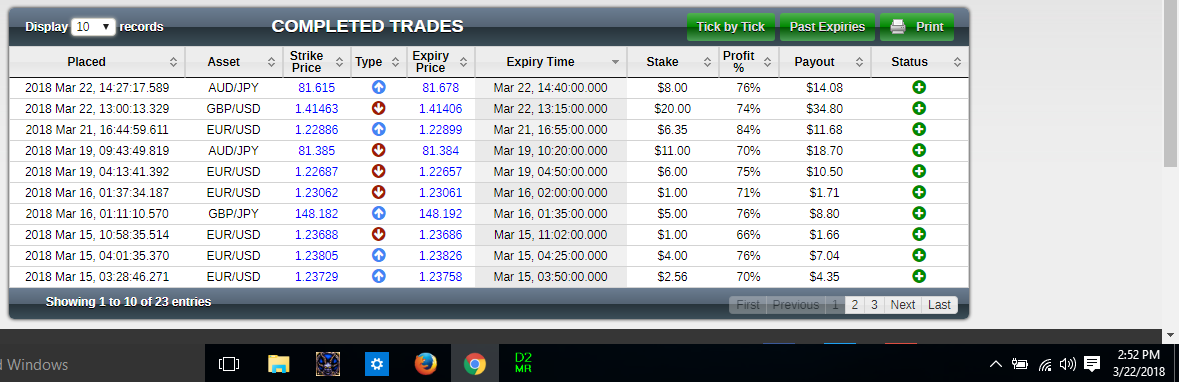Print the completed trades table
Image resolution: width=1181 pixels, height=382 pixels.
[917, 27]
